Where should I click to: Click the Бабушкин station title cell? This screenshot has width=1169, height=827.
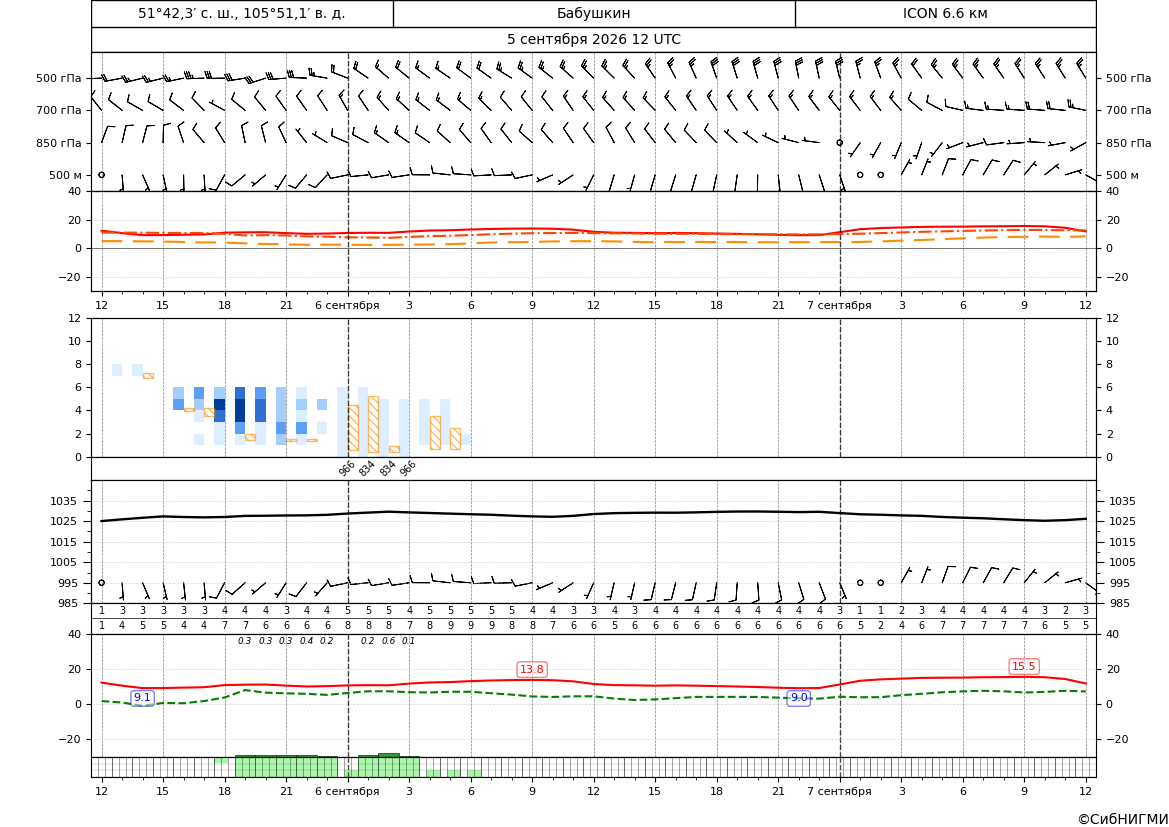(x=594, y=13)
